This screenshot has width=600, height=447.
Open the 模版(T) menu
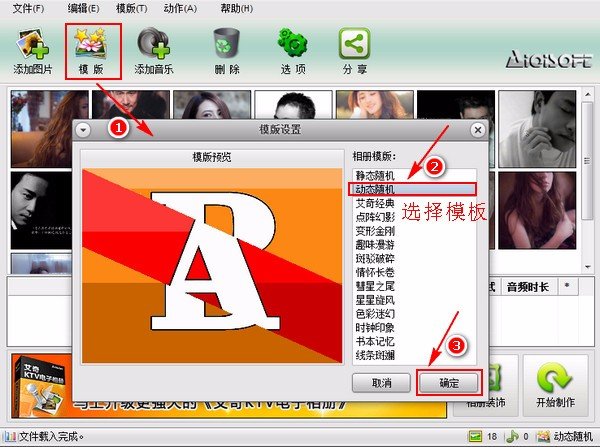(x=131, y=8)
